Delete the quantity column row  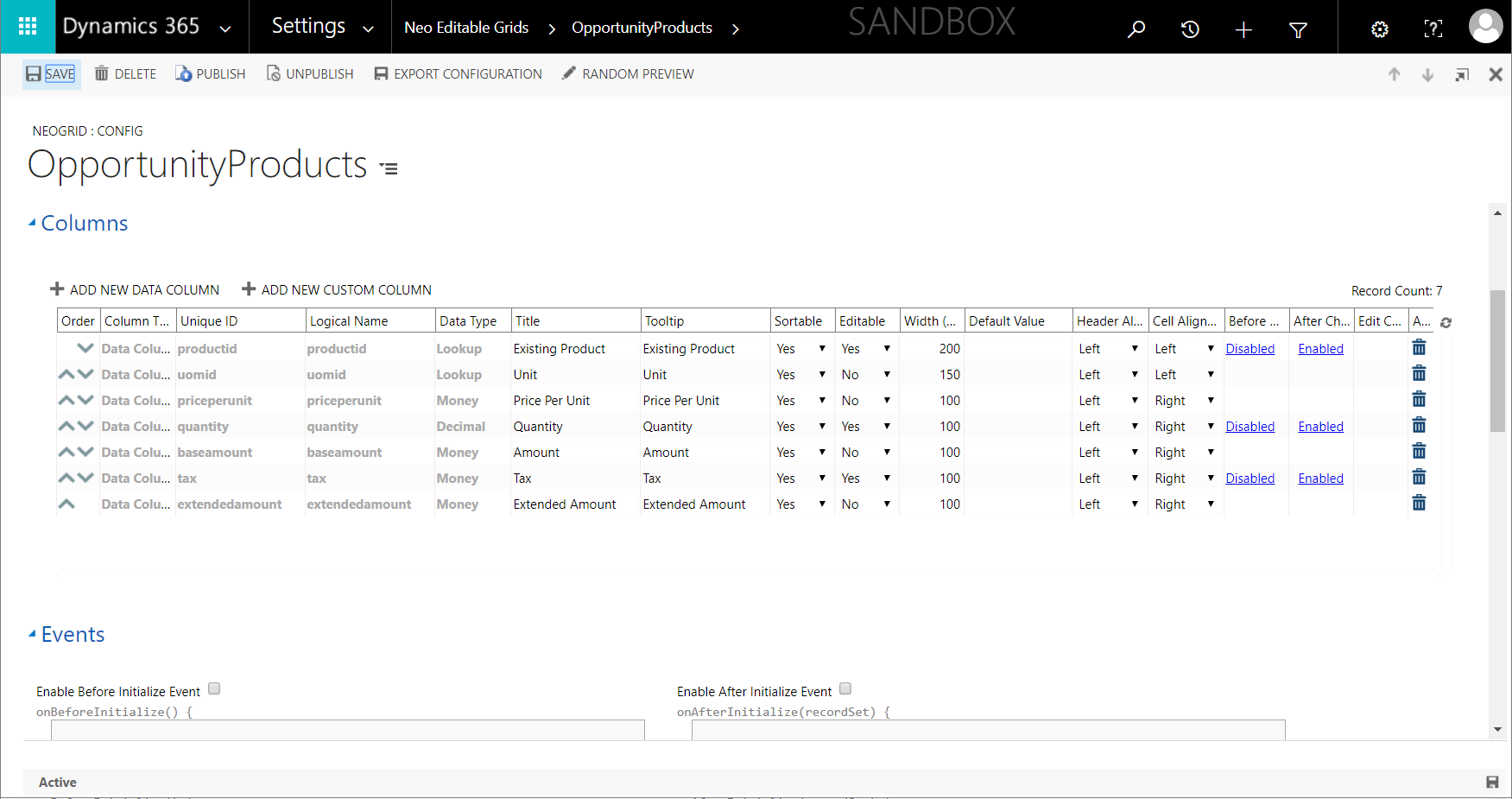[1419, 426]
